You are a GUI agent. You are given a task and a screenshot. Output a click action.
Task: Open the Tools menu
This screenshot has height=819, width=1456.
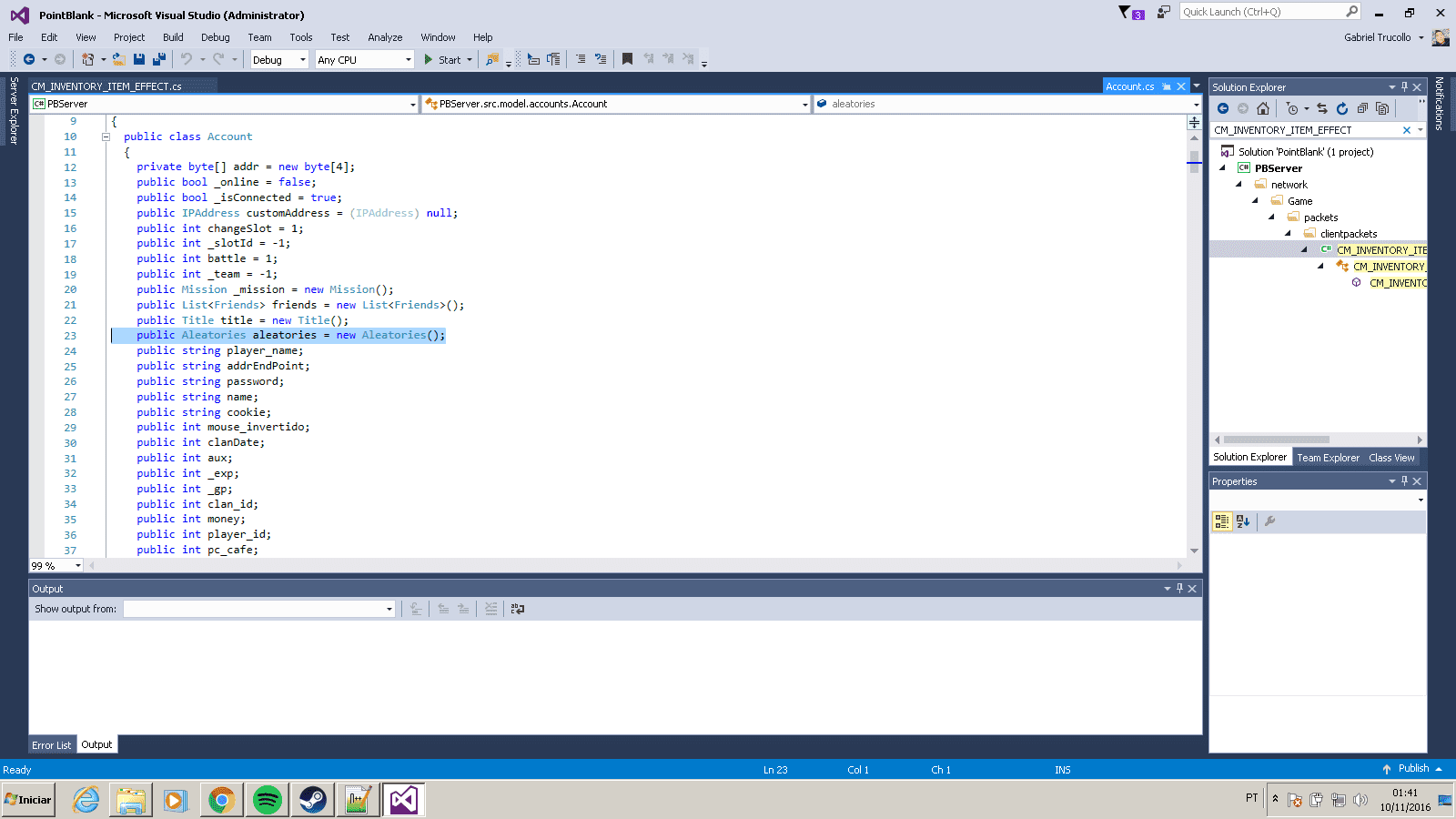pos(301,37)
